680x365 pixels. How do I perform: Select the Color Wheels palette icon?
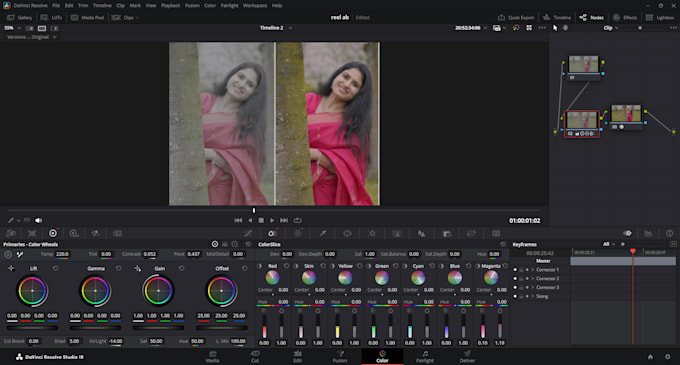click(53, 233)
